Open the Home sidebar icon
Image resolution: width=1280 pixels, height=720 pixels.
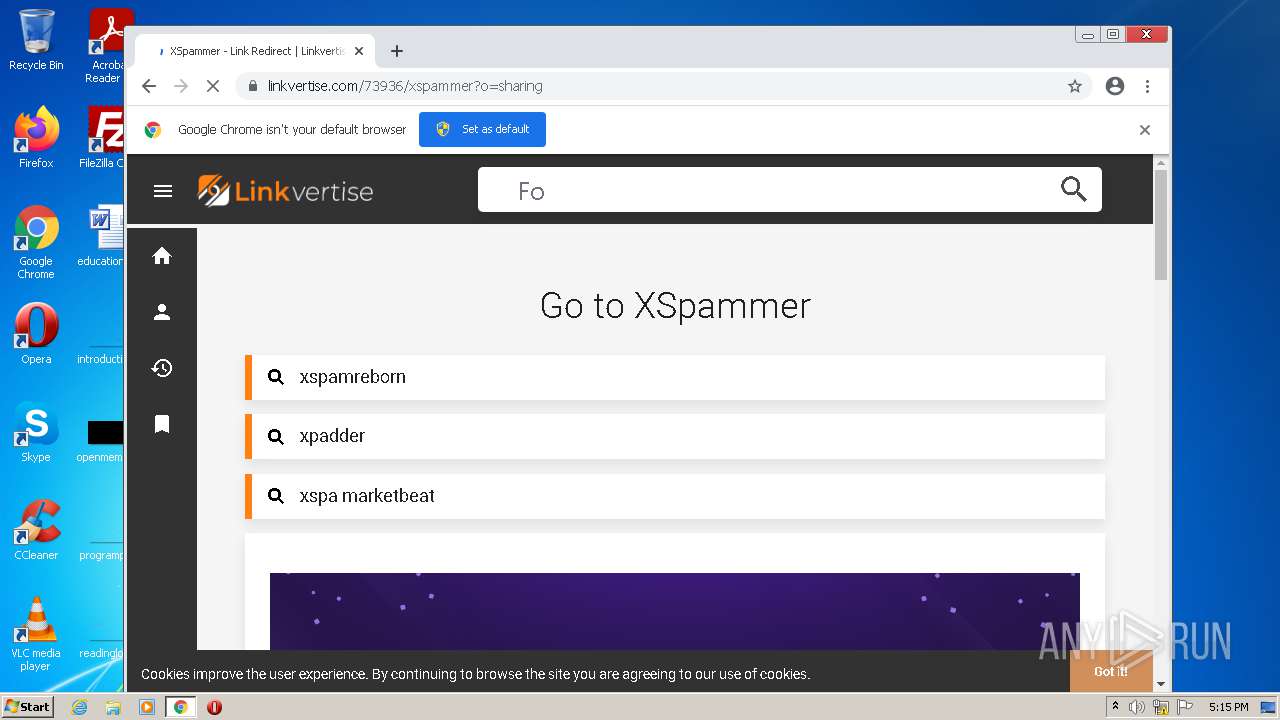(x=162, y=256)
